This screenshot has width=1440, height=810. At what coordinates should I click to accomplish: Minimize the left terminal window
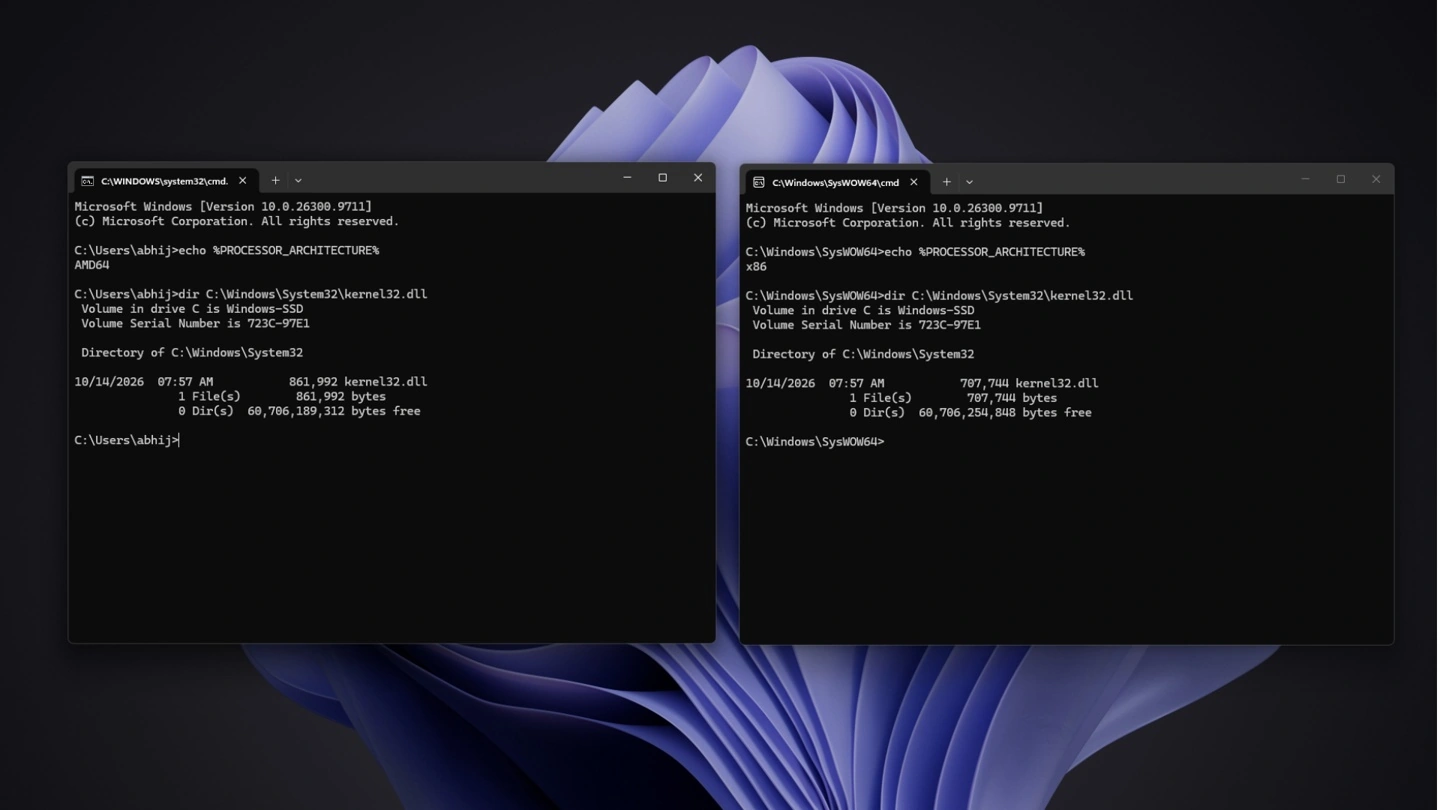(627, 178)
